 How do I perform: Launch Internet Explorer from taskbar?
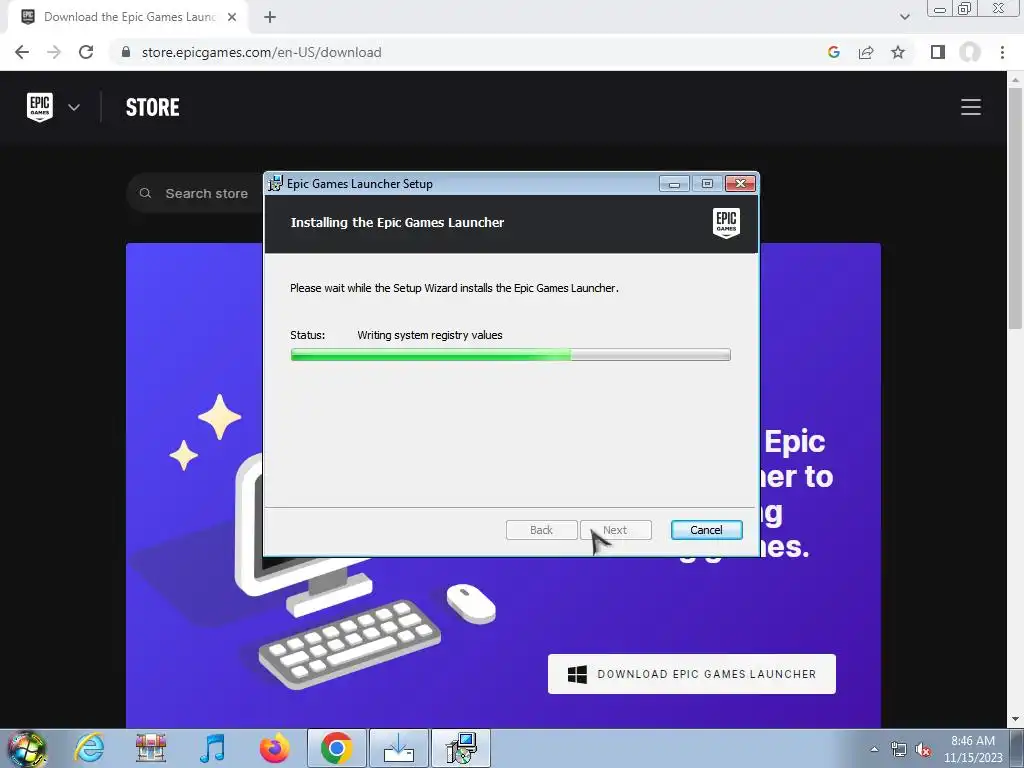coord(89,748)
